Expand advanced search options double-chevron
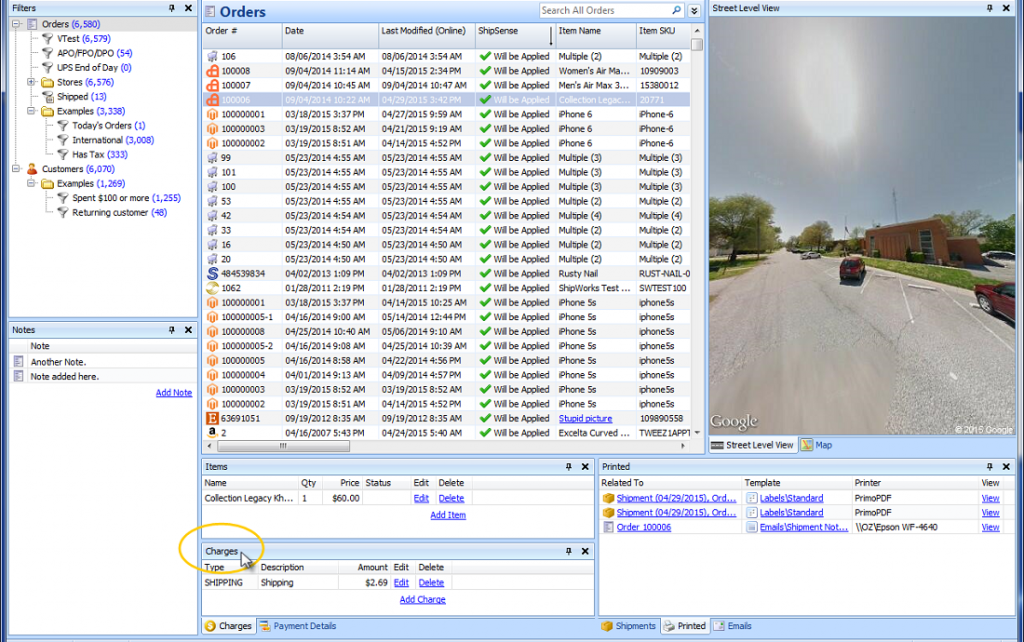Viewport: 1024px width, 642px height. click(694, 11)
